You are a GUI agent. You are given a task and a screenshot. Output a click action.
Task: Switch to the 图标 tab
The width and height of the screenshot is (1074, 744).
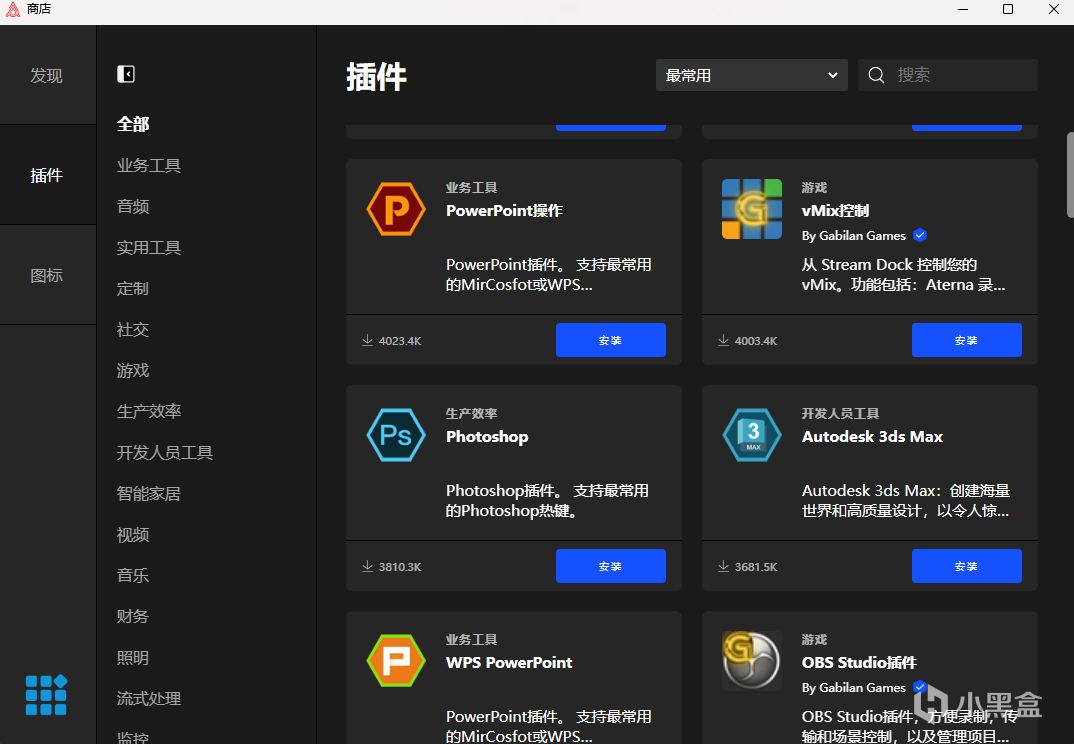tap(47, 275)
